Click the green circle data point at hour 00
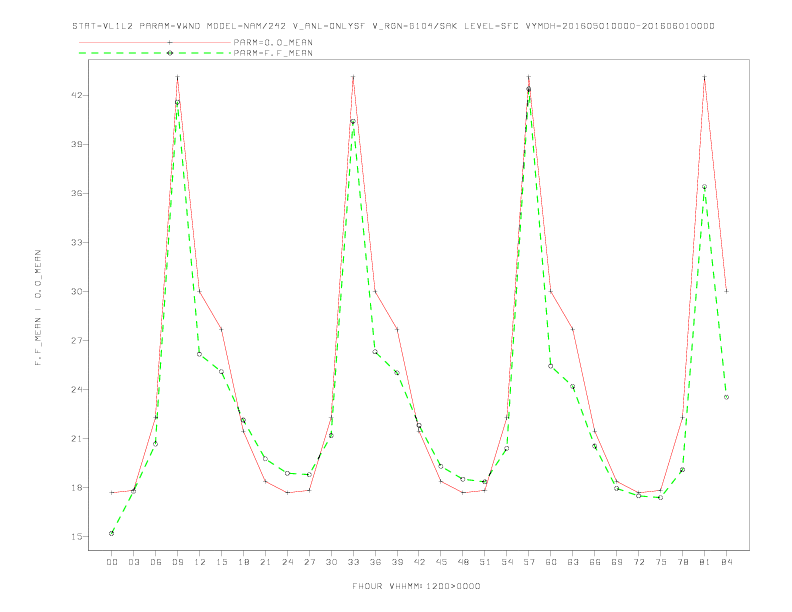The height and width of the screenshot is (612, 792). pyautogui.click(x=112, y=533)
